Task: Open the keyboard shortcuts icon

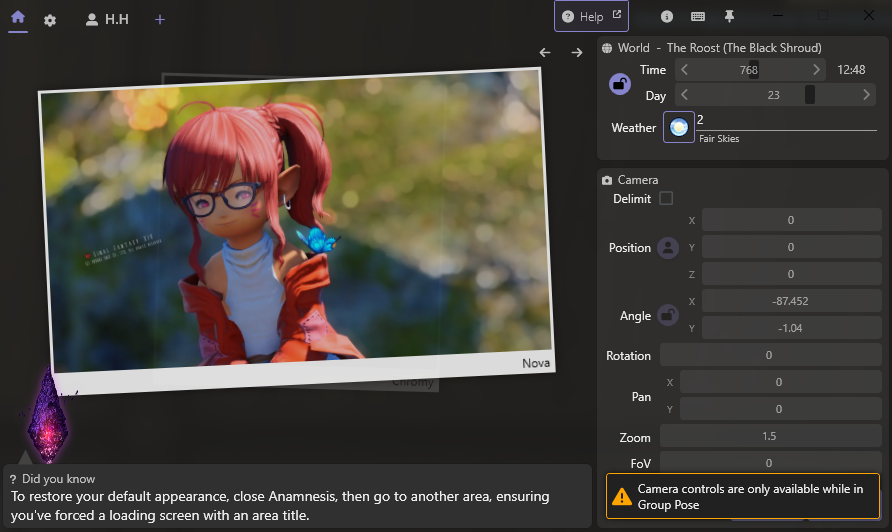Action: click(x=698, y=17)
